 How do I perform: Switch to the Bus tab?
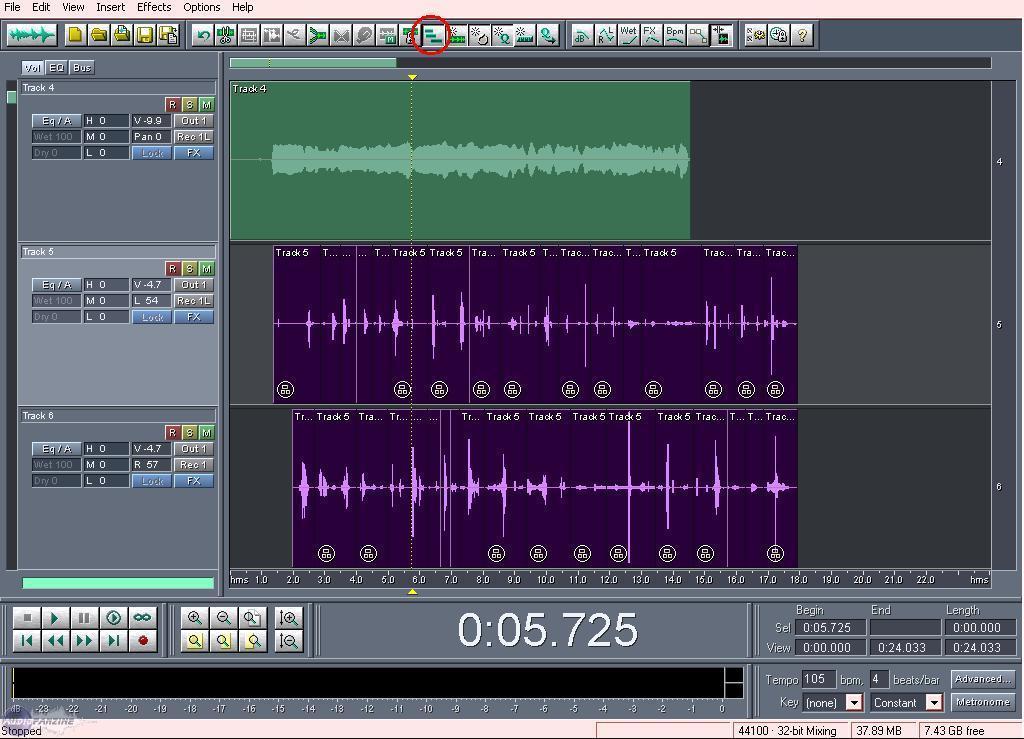82,67
